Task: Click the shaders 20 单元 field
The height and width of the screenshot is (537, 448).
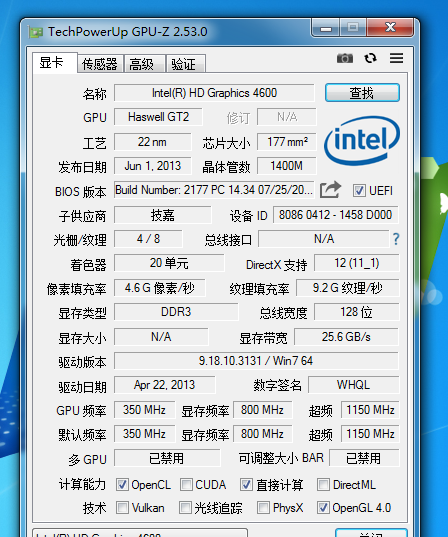Action: pos(169,263)
